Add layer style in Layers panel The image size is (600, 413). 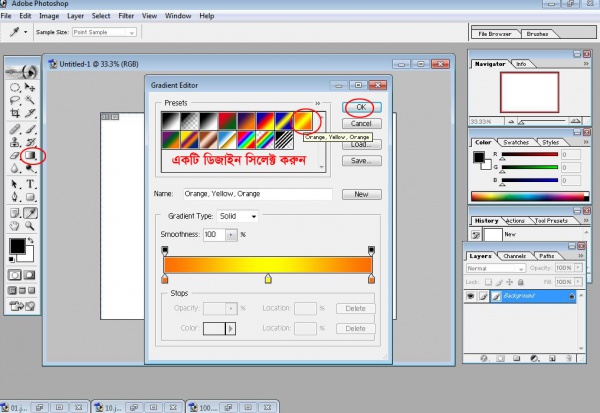point(484,358)
